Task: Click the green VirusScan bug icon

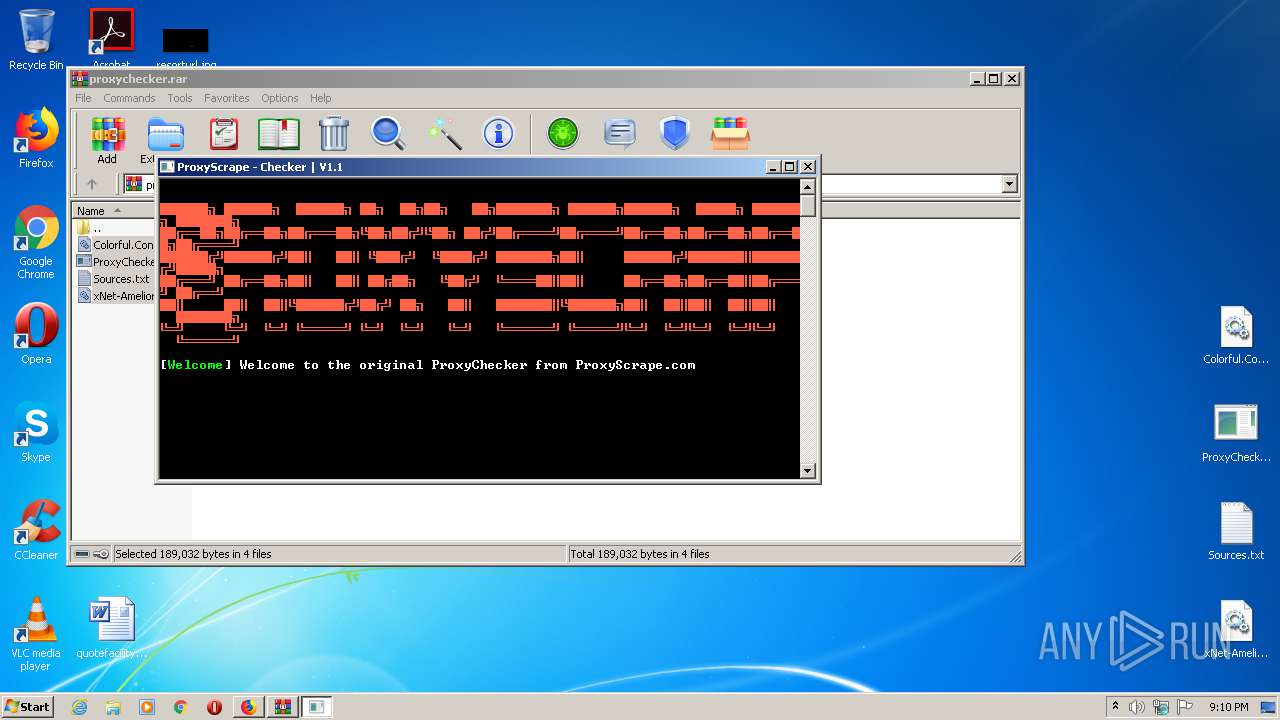Action: [563, 134]
